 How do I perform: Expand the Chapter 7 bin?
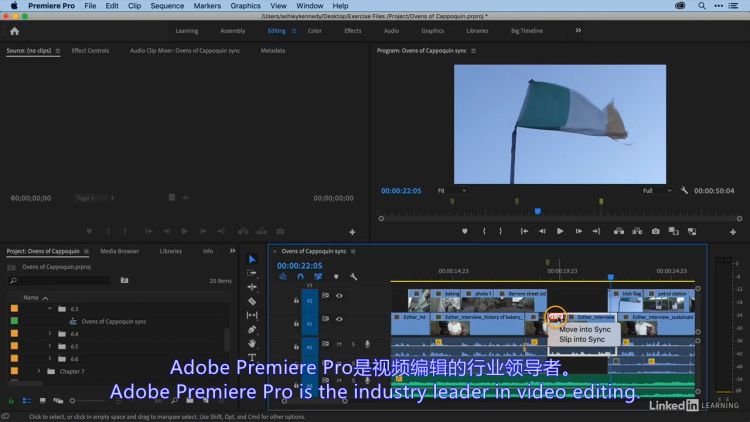coord(39,371)
